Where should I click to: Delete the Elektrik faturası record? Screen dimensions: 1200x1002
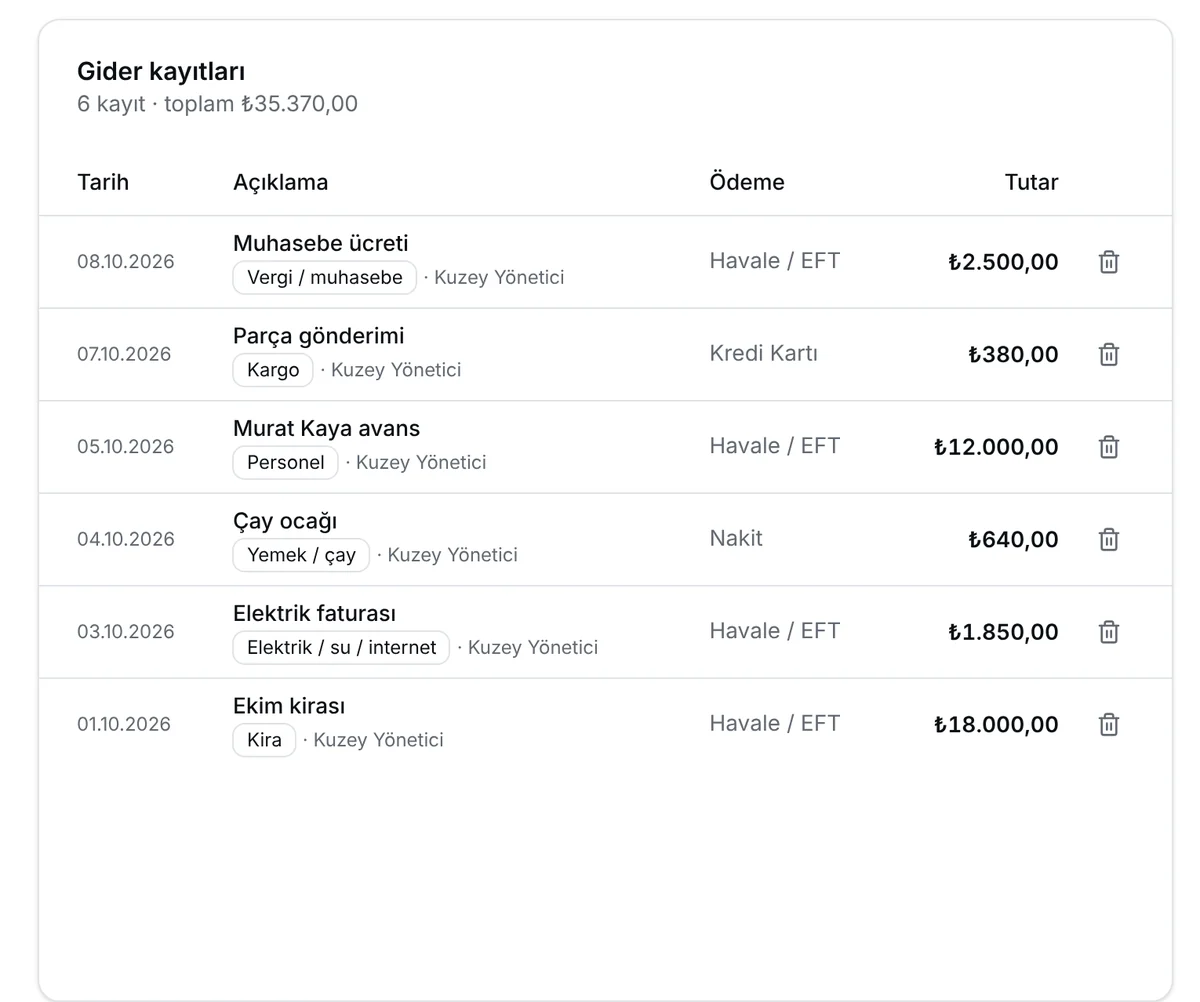click(x=1108, y=632)
